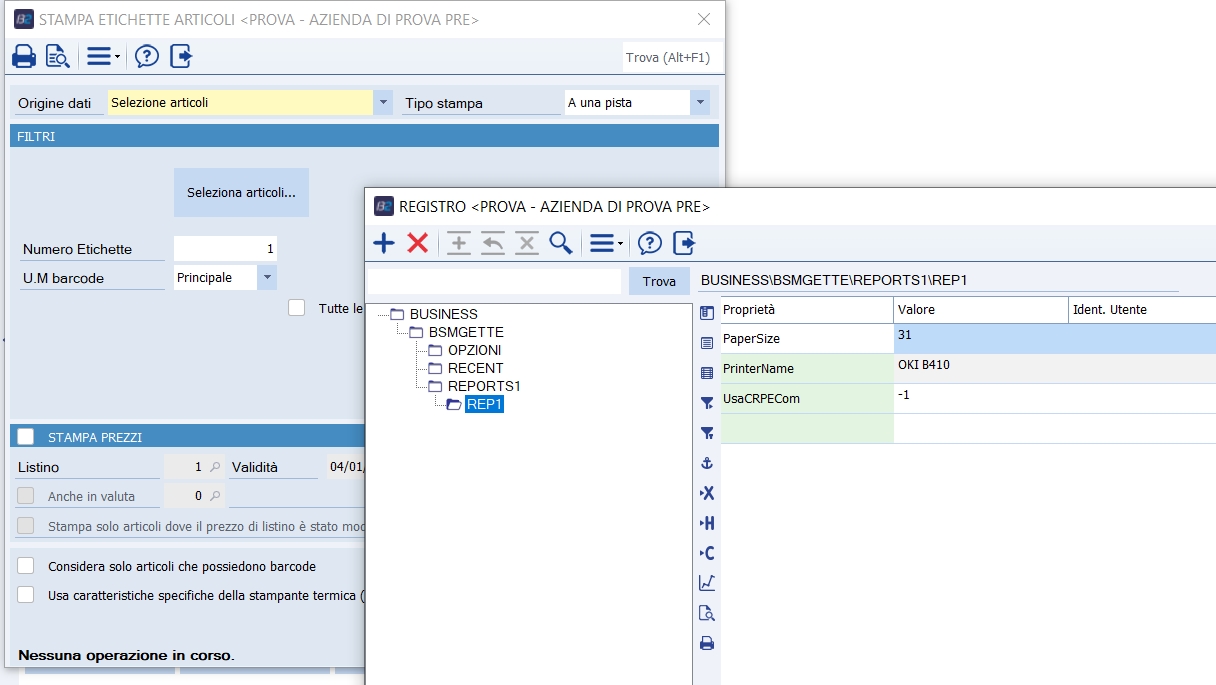Enable Usa caratteristiche specifiche della stampante termica

click(26, 595)
